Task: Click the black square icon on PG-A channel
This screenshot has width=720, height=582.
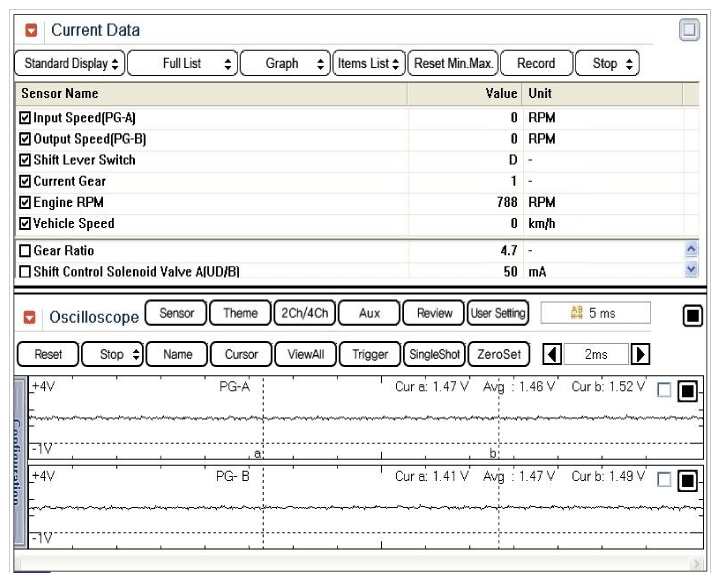Action: pyautogui.click(x=687, y=391)
